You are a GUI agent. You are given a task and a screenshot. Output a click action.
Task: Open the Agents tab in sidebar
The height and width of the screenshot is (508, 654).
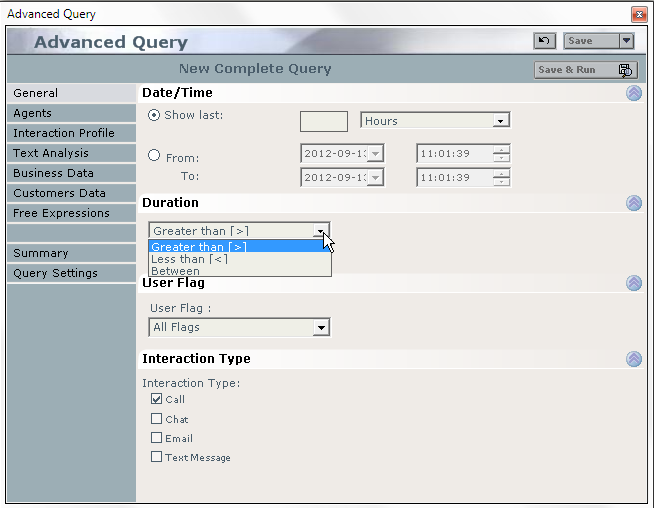pyautogui.click(x=33, y=113)
